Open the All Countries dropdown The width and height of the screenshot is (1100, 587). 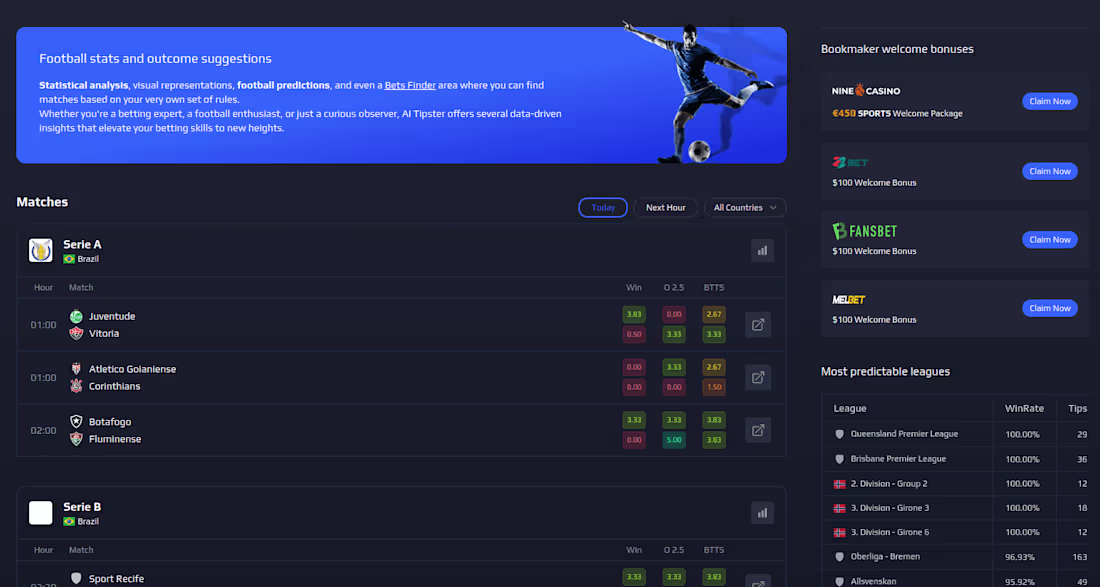tap(744, 207)
